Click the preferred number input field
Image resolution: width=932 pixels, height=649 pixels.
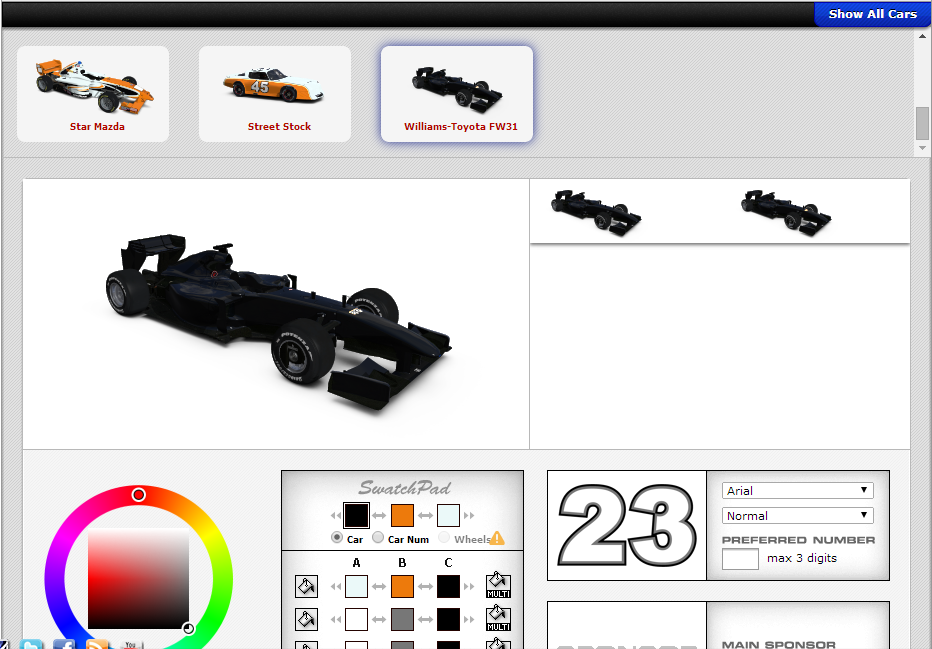(740, 559)
